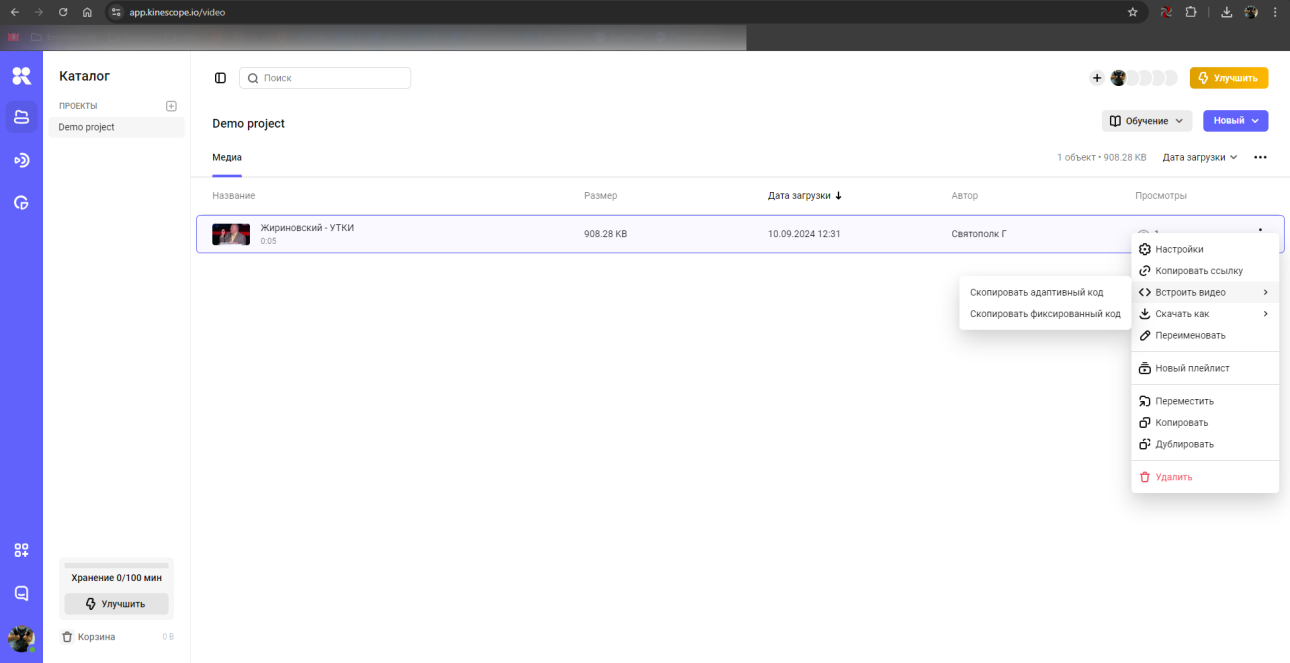Image resolution: width=1290 pixels, height=663 pixels.
Task: Choose Дублировать in the context menu
Action: pos(1205,444)
